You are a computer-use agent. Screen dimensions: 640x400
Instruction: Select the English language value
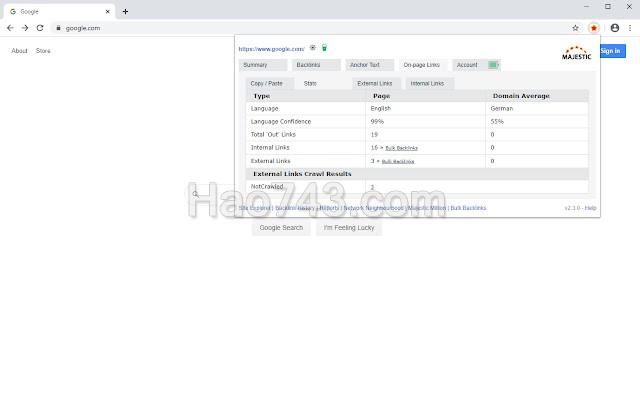tap(381, 109)
